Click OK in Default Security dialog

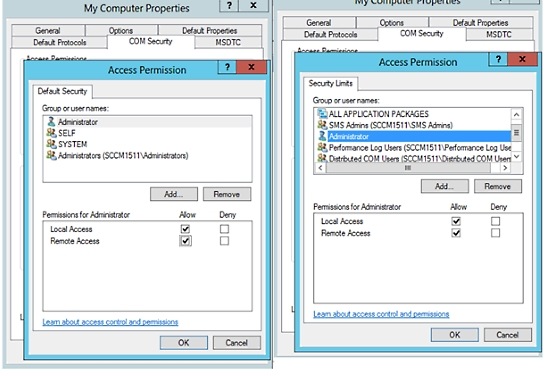click(184, 343)
